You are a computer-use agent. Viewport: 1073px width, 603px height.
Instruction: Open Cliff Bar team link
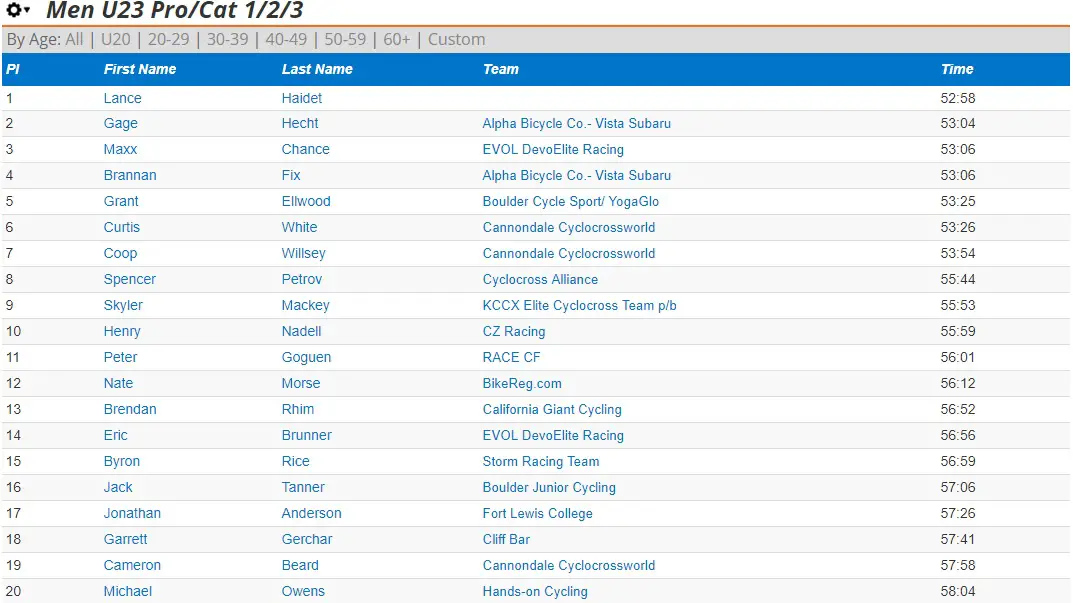pyautogui.click(x=506, y=540)
